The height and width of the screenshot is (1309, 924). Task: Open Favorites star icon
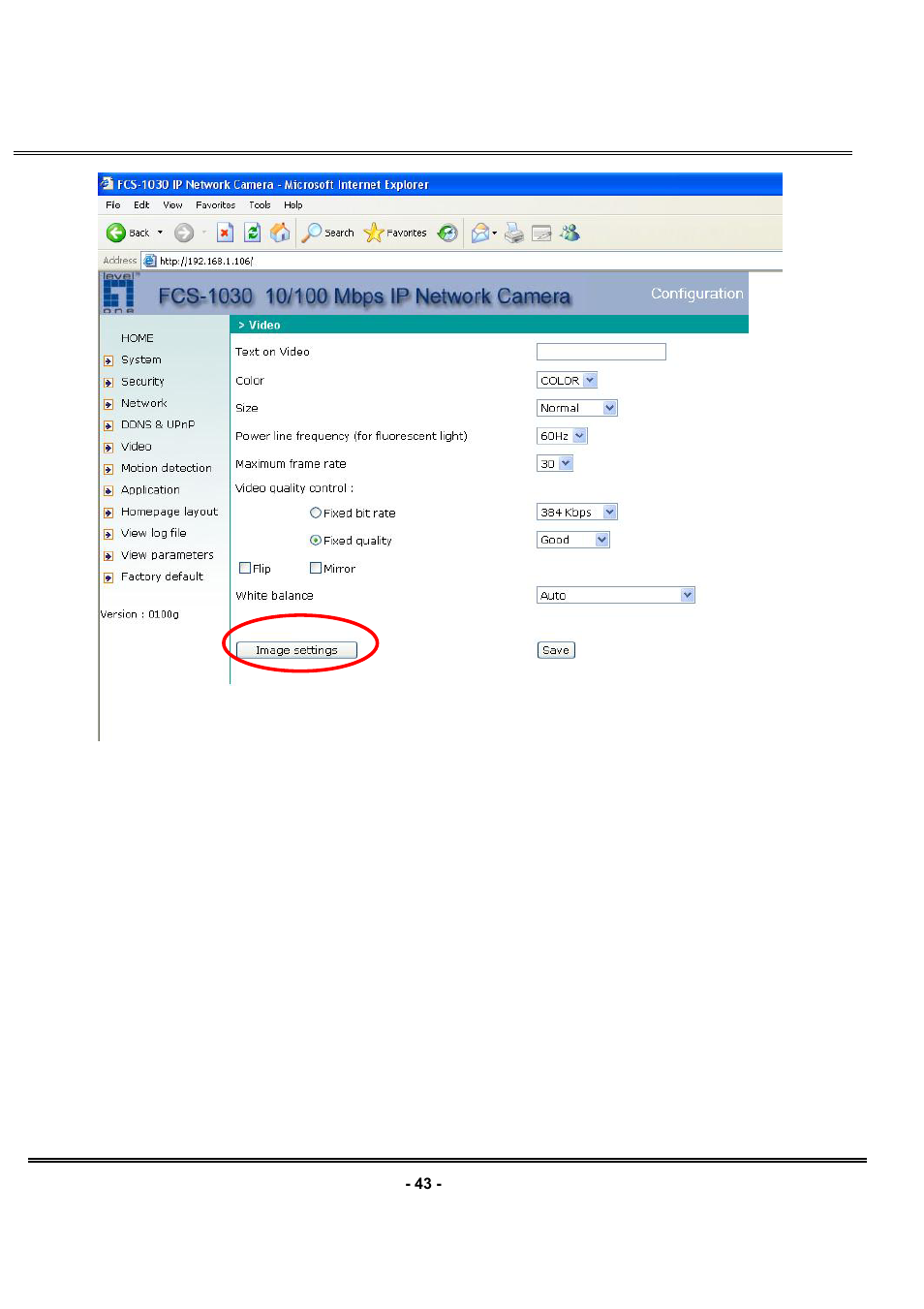(374, 233)
